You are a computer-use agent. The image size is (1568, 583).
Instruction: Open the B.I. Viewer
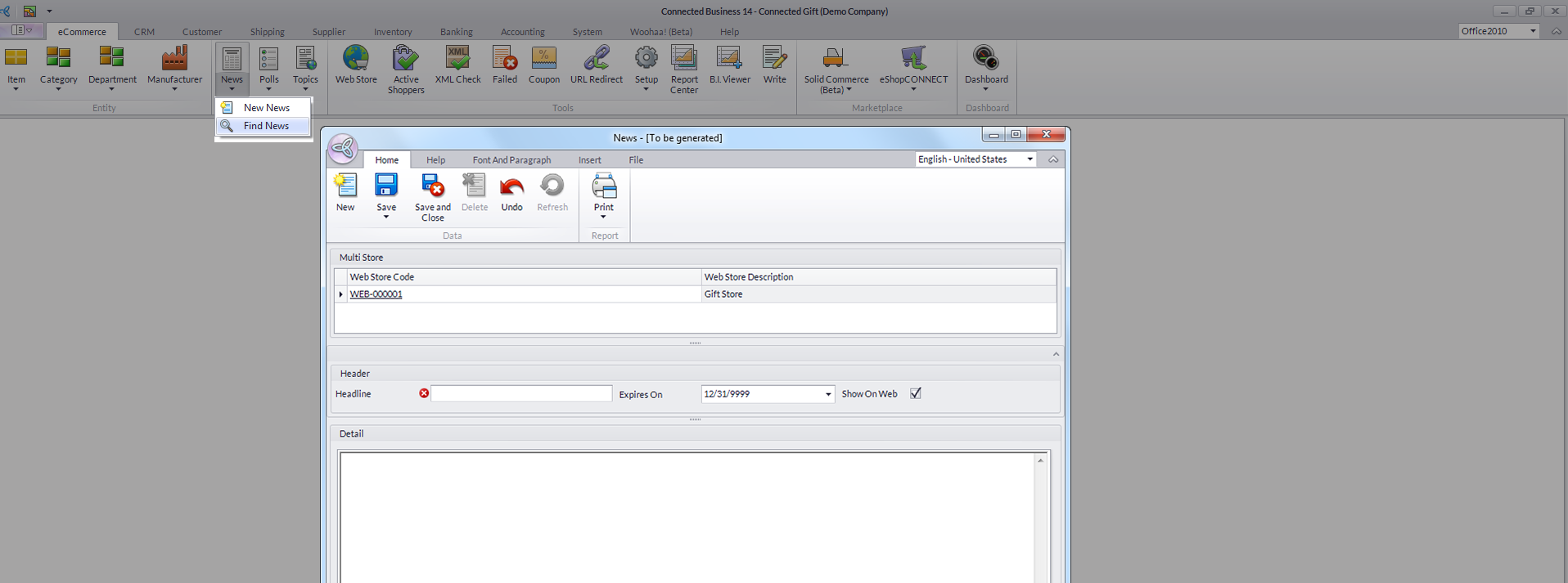pyautogui.click(x=729, y=65)
